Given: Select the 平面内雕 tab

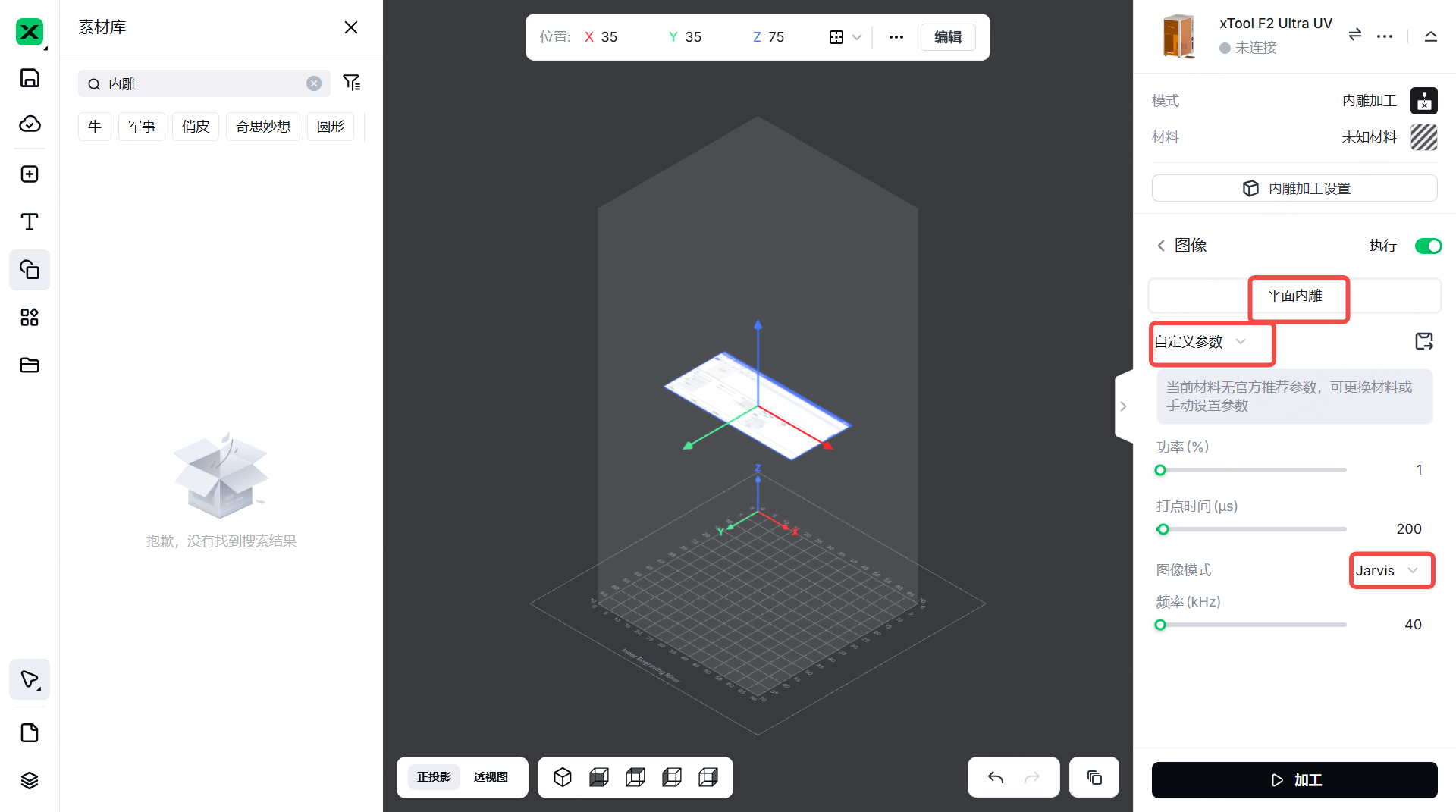Looking at the screenshot, I should 1294,296.
